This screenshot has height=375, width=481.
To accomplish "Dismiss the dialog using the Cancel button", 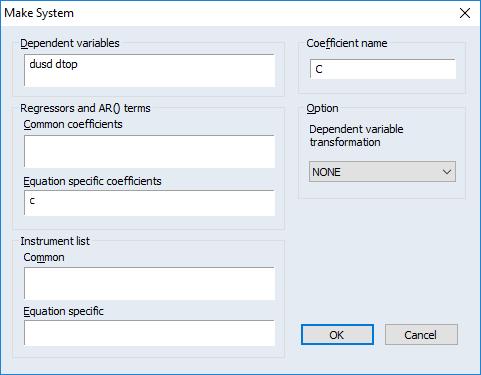I will click(421, 335).
